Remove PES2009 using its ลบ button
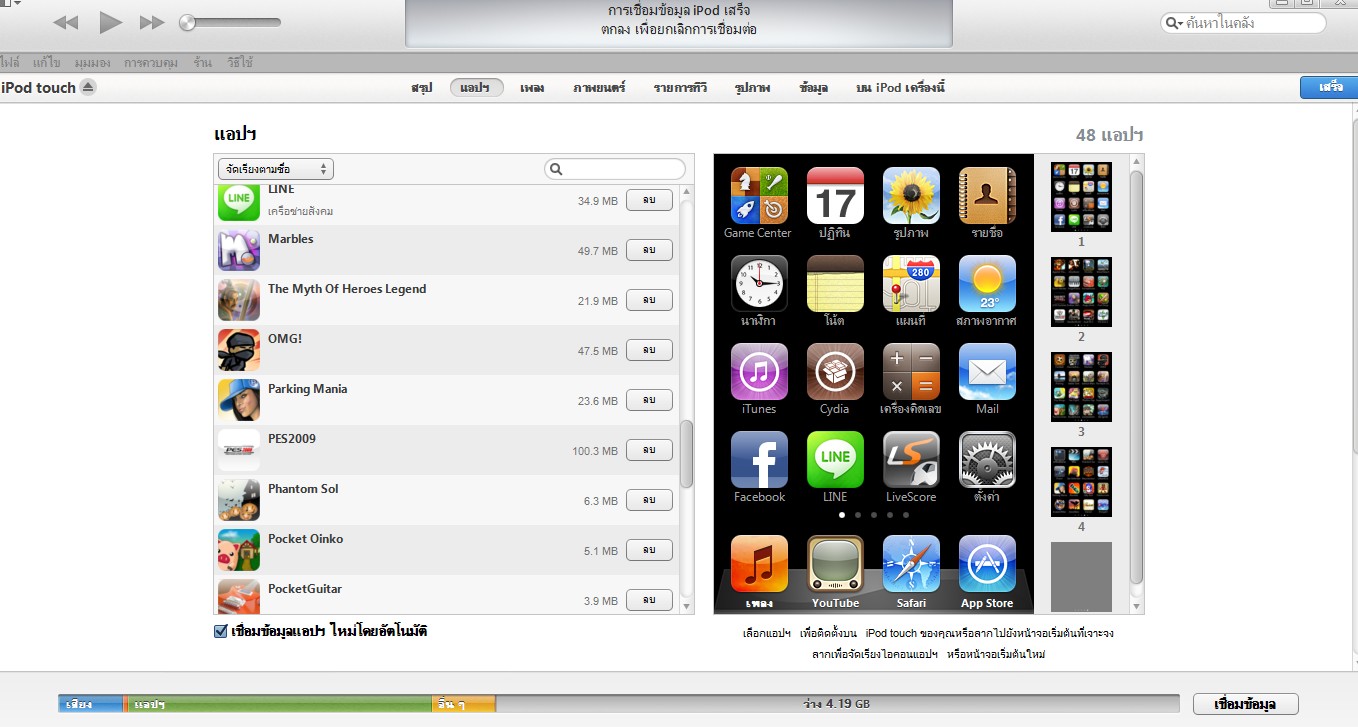1358x727 pixels. pos(649,450)
